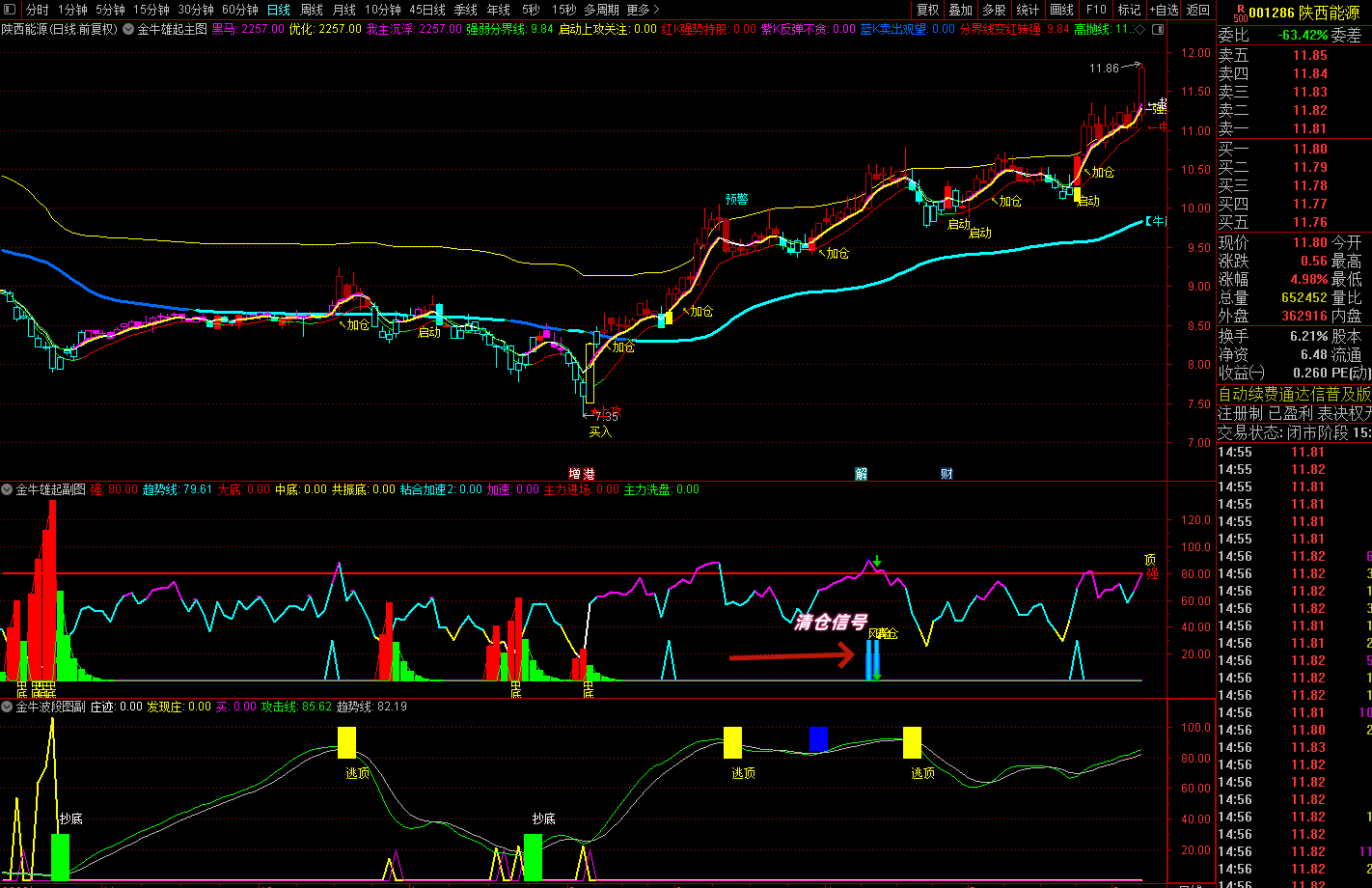Click the sidebar panel toggle icon at top-left

[12, 10]
